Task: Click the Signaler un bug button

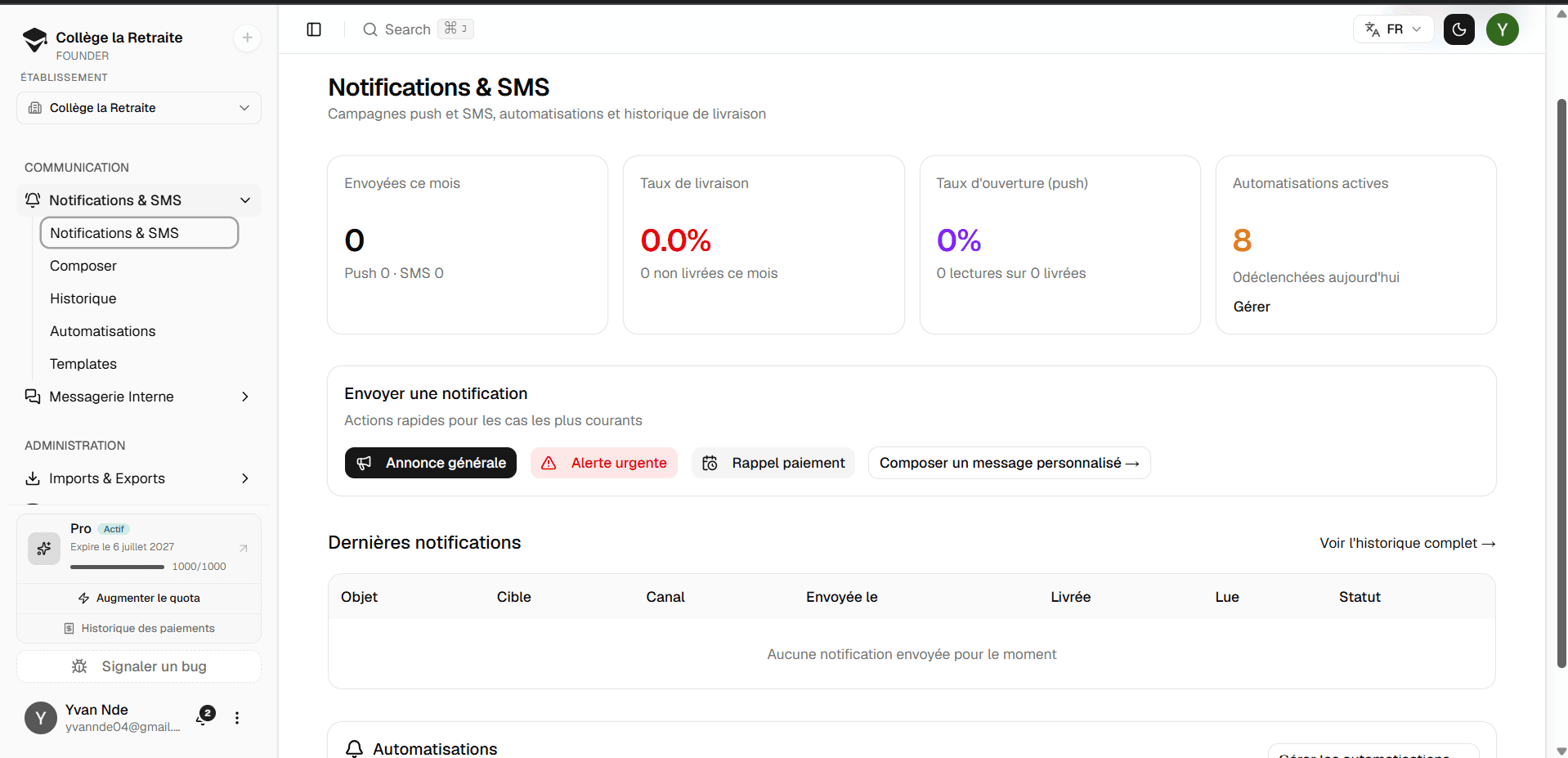Action: click(139, 666)
